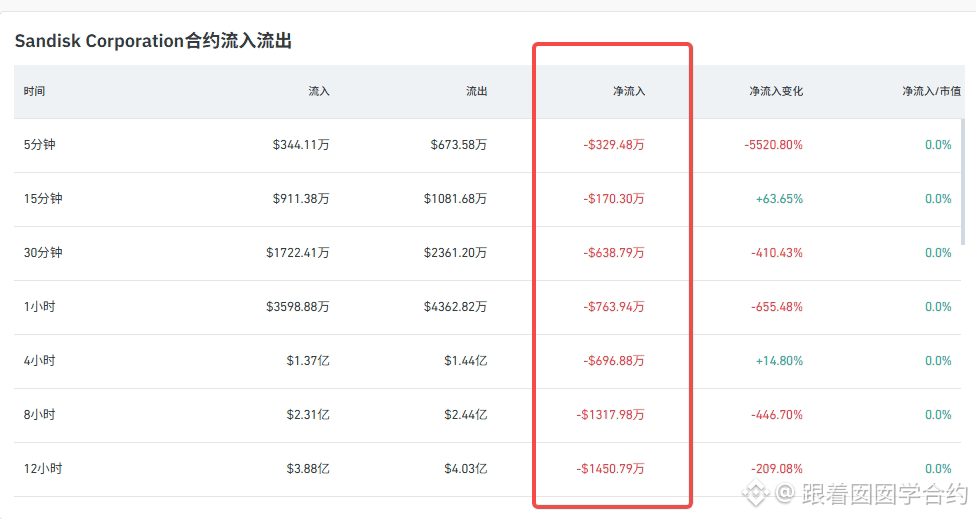Click outflow value $2361.20万
This screenshot has height=519, width=976.
click(x=456, y=253)
